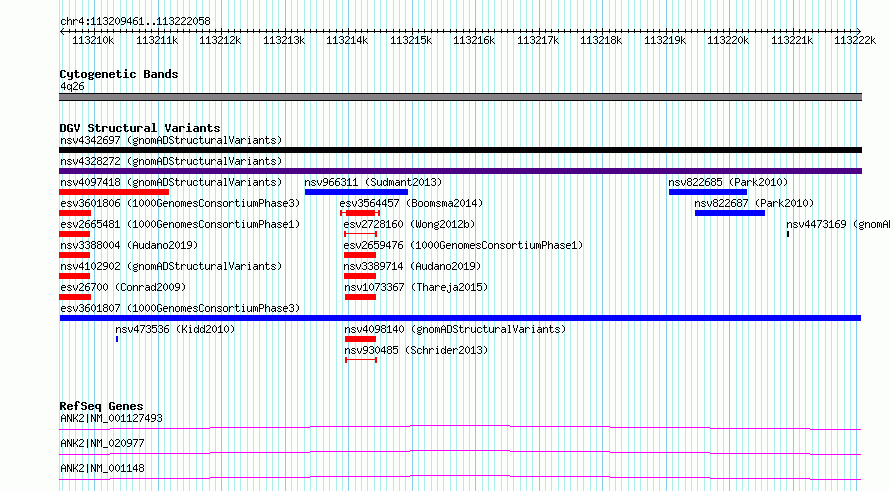Open the nsv4097418 gnomAD variant label
Image resolution: width=890 pixels, height=491 pixels.
click(171, 182)
